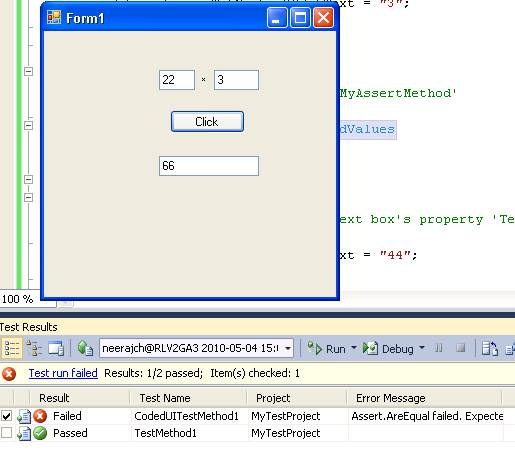515x472 pixels.
Task: Open the test run selection dropdown
Action: (x=288, y=348)
